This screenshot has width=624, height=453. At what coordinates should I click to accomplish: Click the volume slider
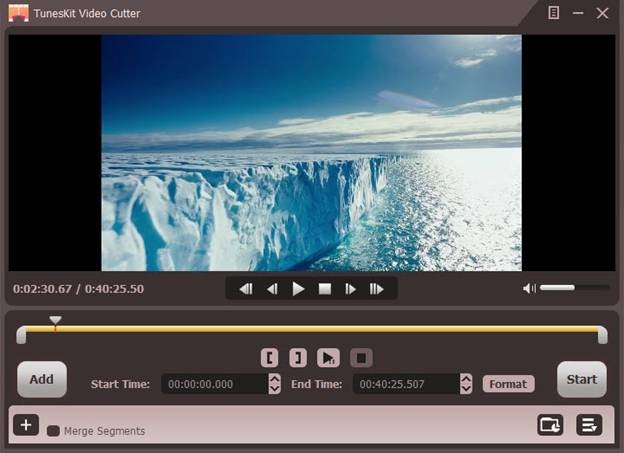point(575,288)
